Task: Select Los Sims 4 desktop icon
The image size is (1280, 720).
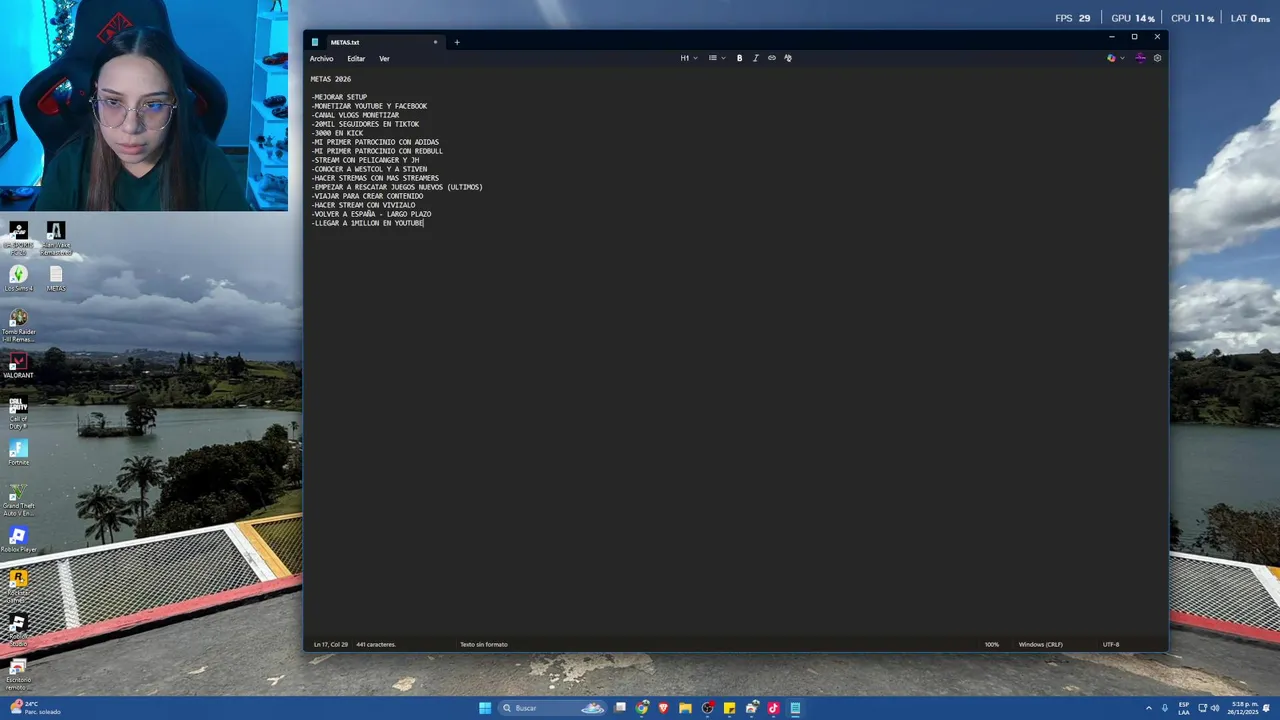Action: tap(18, 278)
